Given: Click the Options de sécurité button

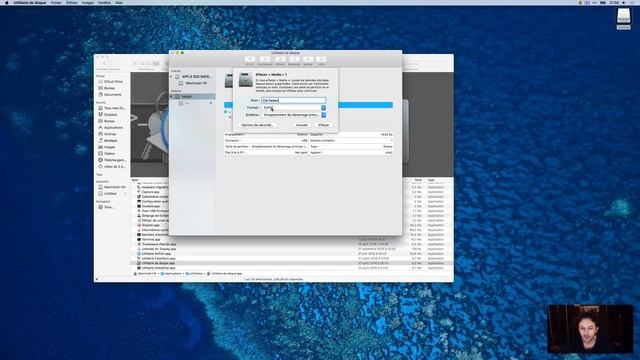Looking at the screenshot, I should 257,125.
